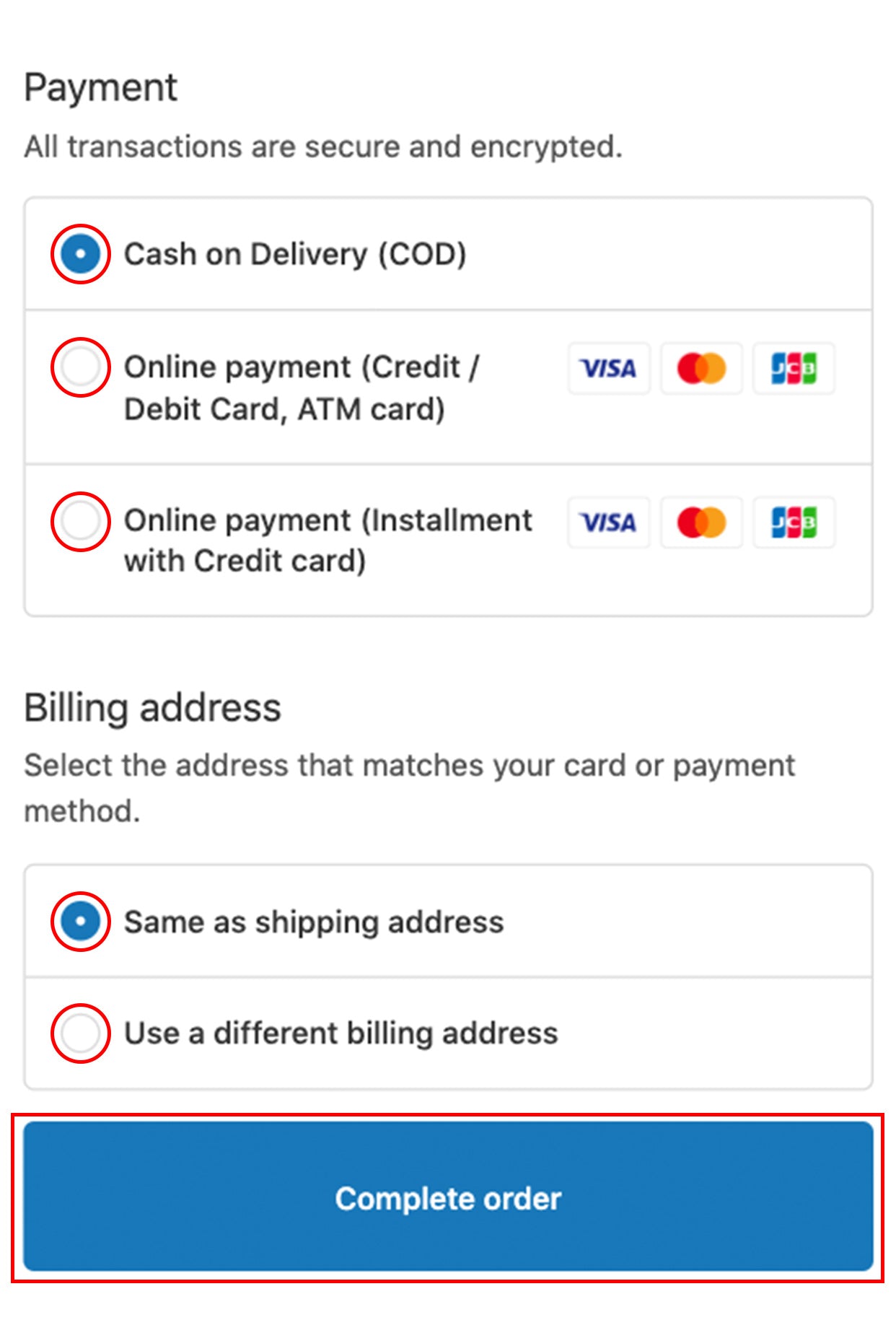The image size is (896, 1320).
Task: Pick the Installment with Credit card radio button
Action: 80,522
